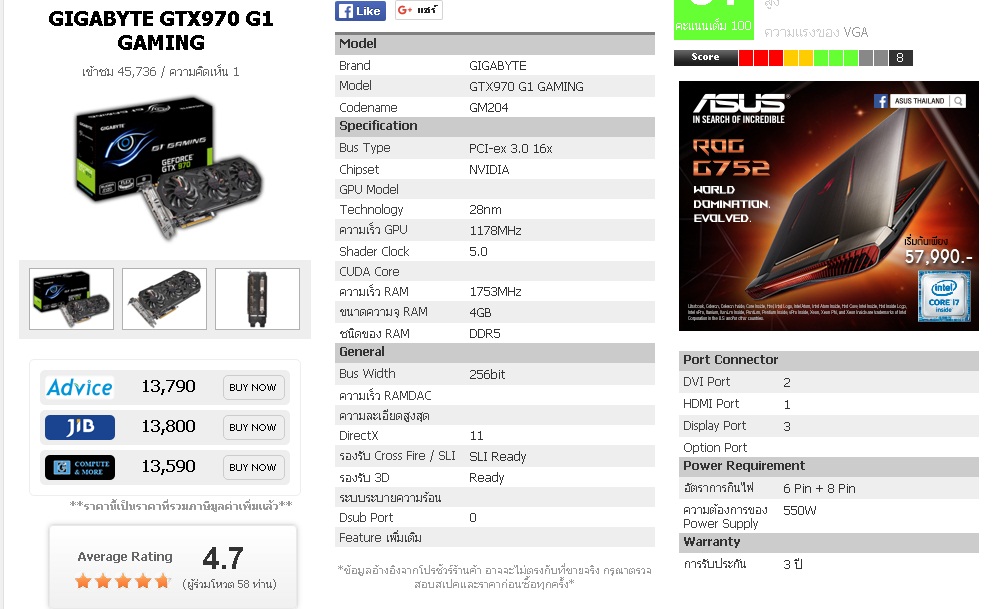
Task: Open the JIB store logo
Action: tap(80, 427)
